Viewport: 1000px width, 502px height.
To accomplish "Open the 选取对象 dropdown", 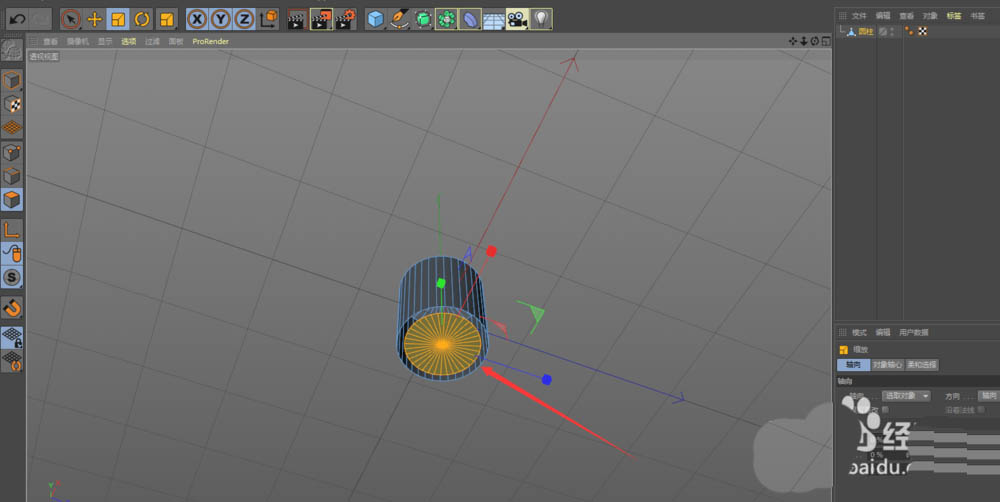I will (906, 396).
